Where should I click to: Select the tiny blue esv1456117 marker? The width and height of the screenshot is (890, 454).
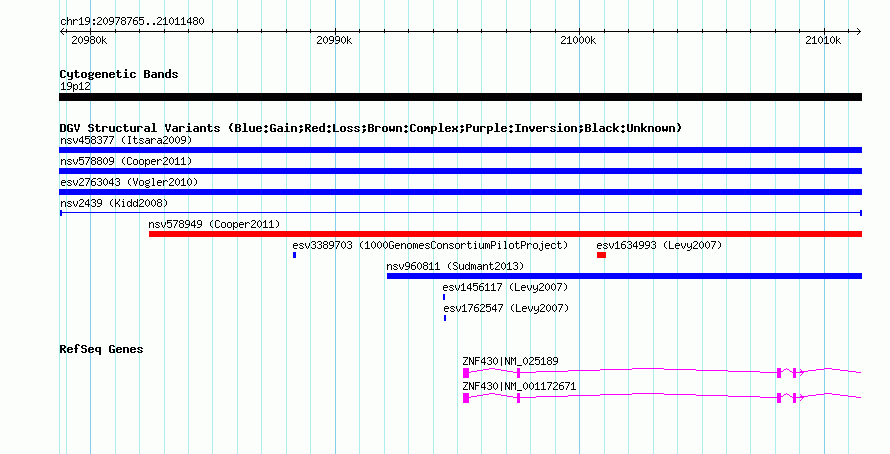pos(444,297)
